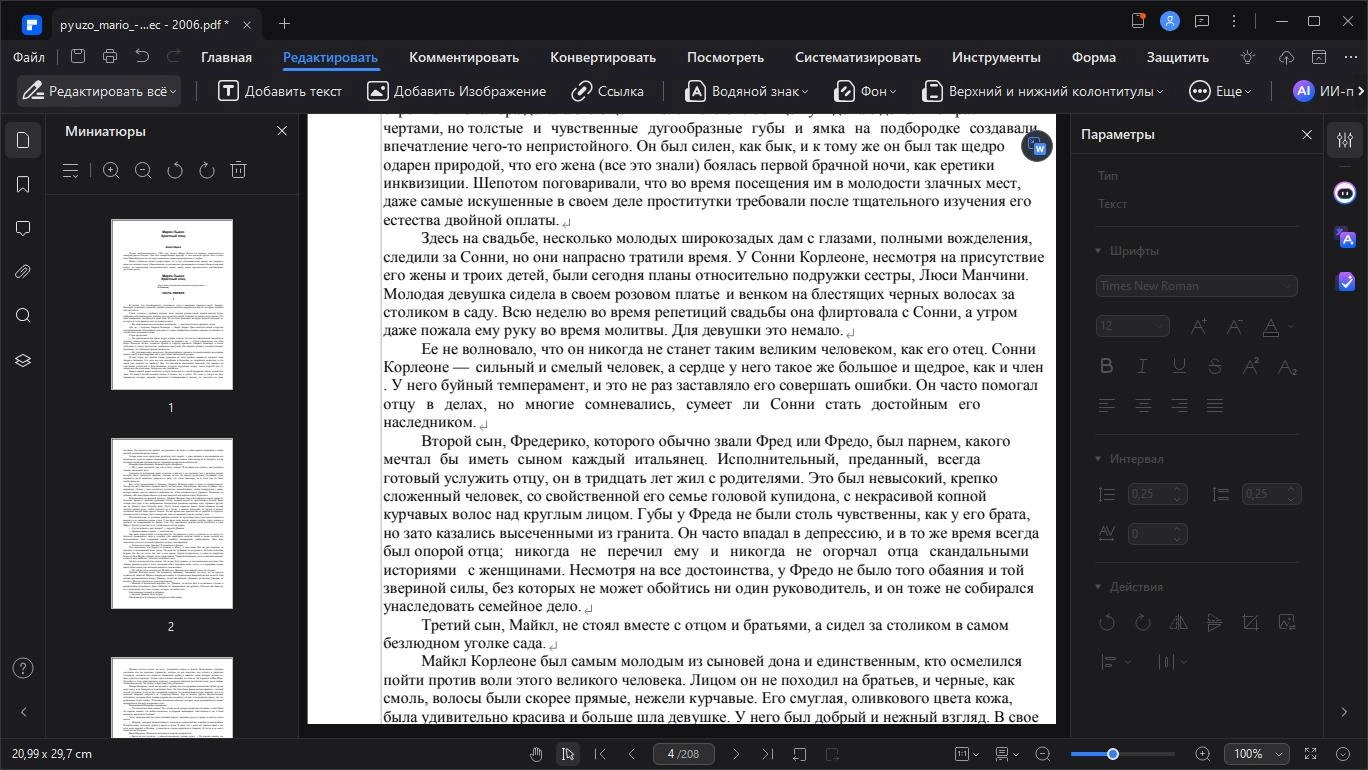Open the Comments sidebar icon
The width and height of the screenshot is (1368, 770).
pos(24,228)
